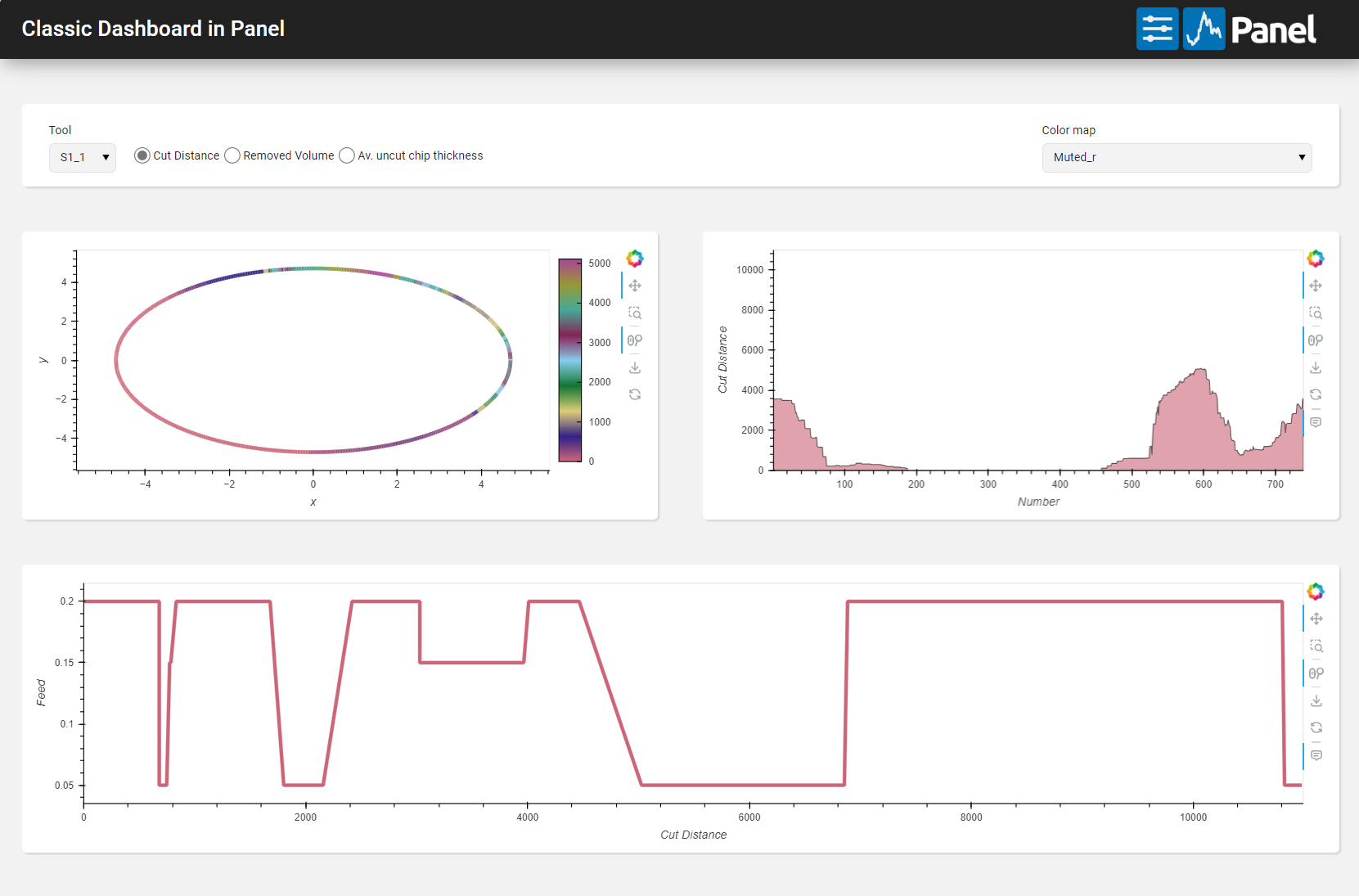This screenshot has width=1359, height=896.
Task: Reset the Feed line plot view
Action: coord(1316,728)
